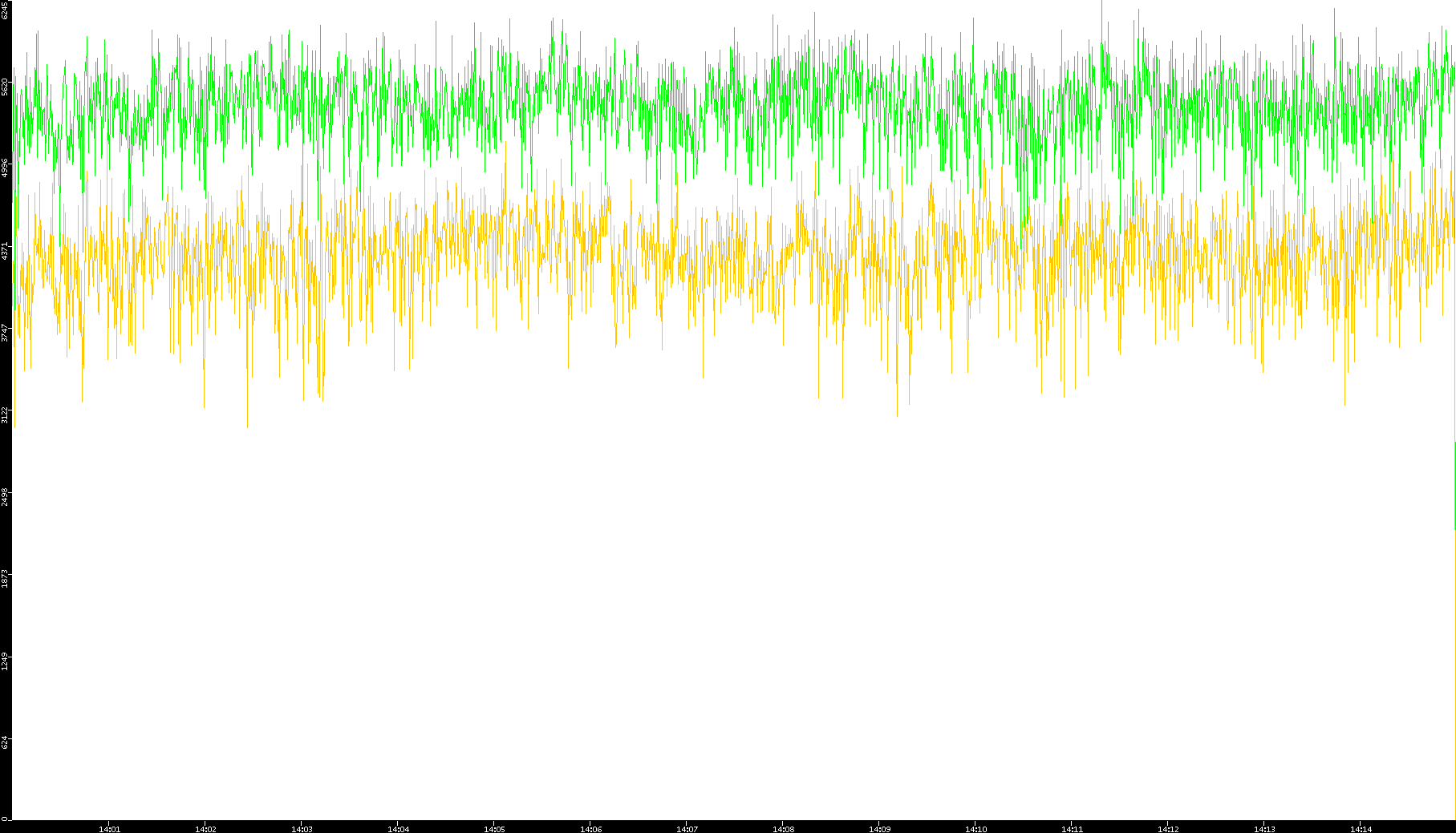Viewport: 1456px width, 833px height.
Task: Click the 14:06 time axis label
Action: click(590, 829)
